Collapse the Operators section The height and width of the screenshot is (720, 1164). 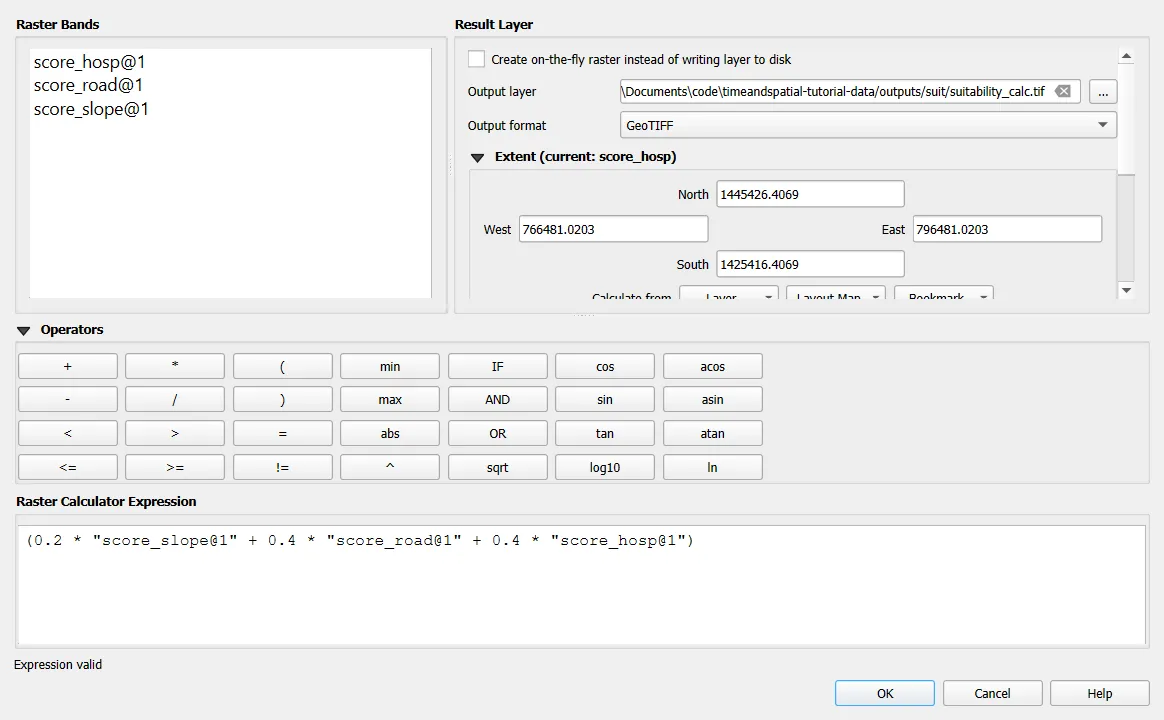[x=24, y=330]
